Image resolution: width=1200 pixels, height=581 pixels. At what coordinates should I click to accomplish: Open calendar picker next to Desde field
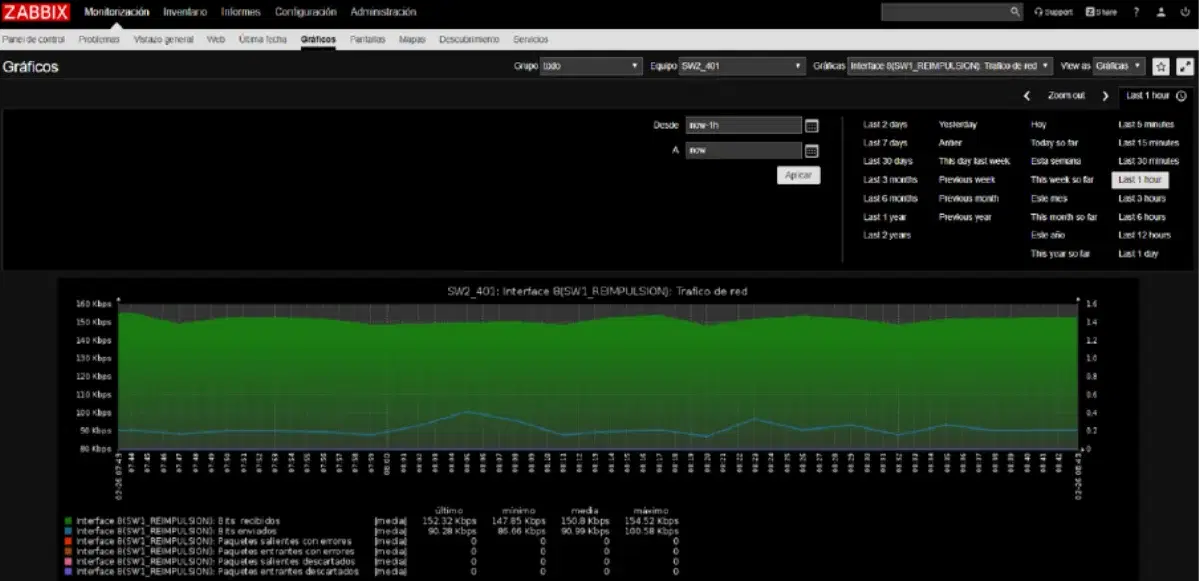pos(812,126)
